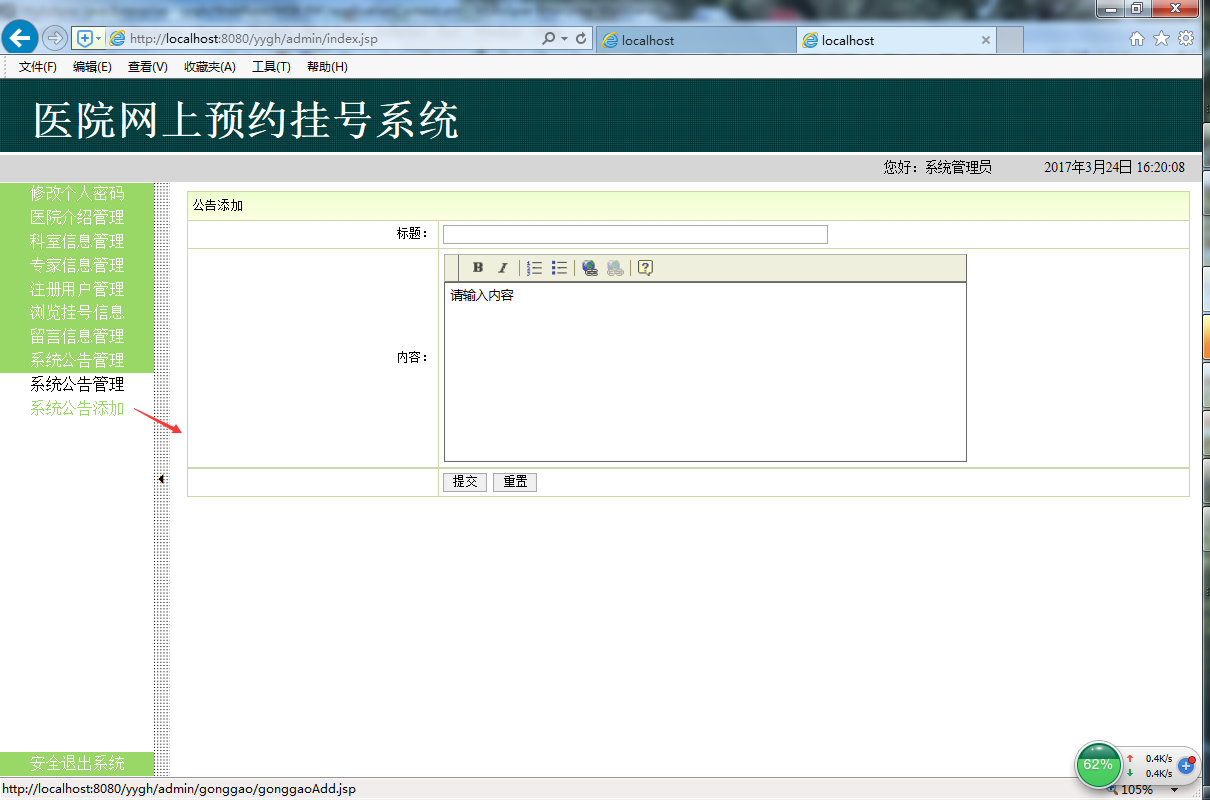
Task: Click the search magnifier in the address bar
Action: click(548, 38)
